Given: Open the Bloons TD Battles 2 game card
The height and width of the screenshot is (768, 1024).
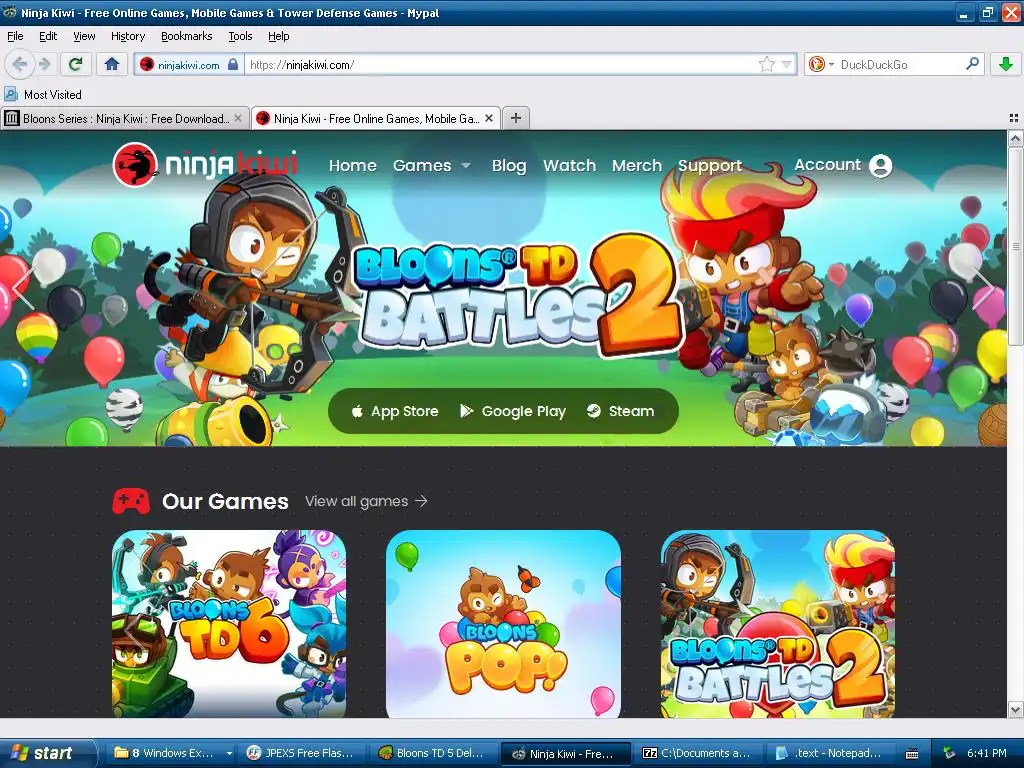Looking at the screenshot, I should (x=778, y=624).
